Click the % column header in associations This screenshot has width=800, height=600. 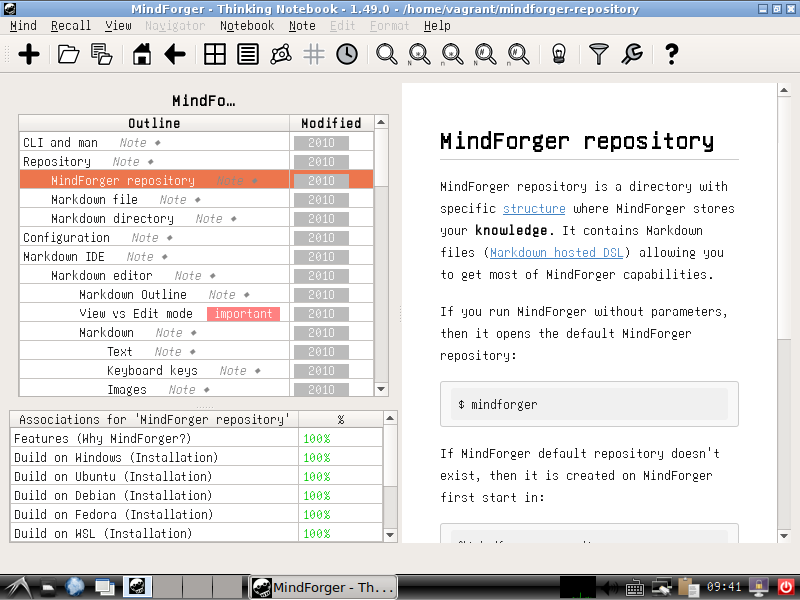point(340,419)
